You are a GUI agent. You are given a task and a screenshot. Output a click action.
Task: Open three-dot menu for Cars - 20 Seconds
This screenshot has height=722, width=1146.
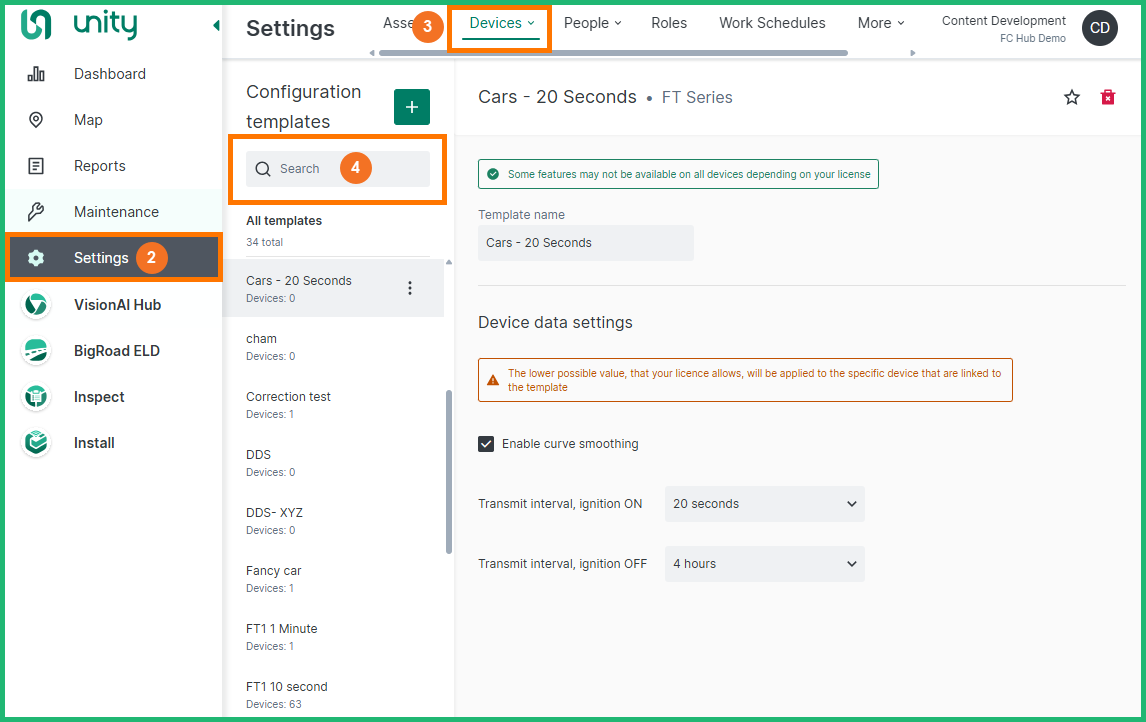tap(409, 288)
